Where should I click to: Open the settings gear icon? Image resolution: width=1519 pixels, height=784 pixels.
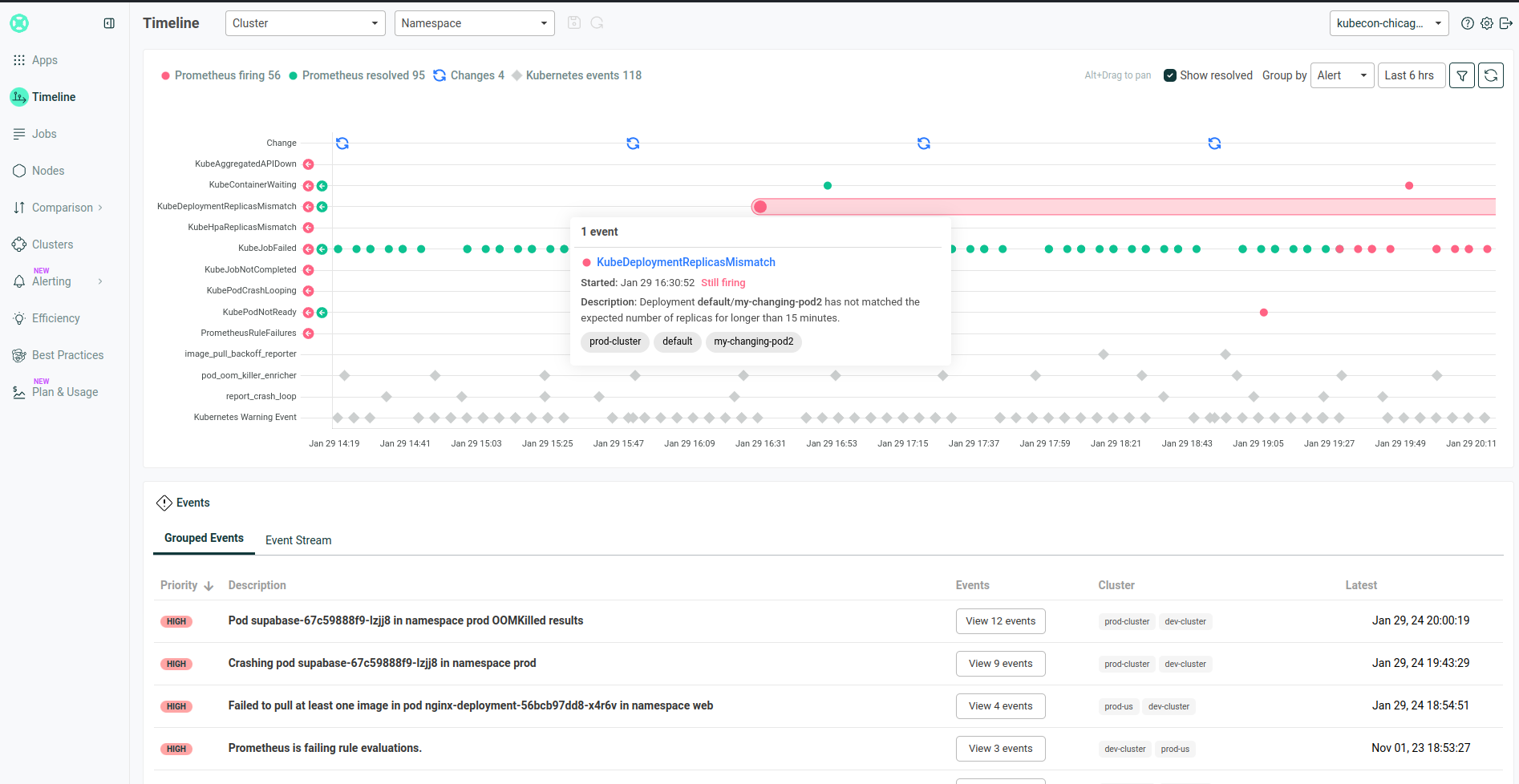coord(1486,23)
